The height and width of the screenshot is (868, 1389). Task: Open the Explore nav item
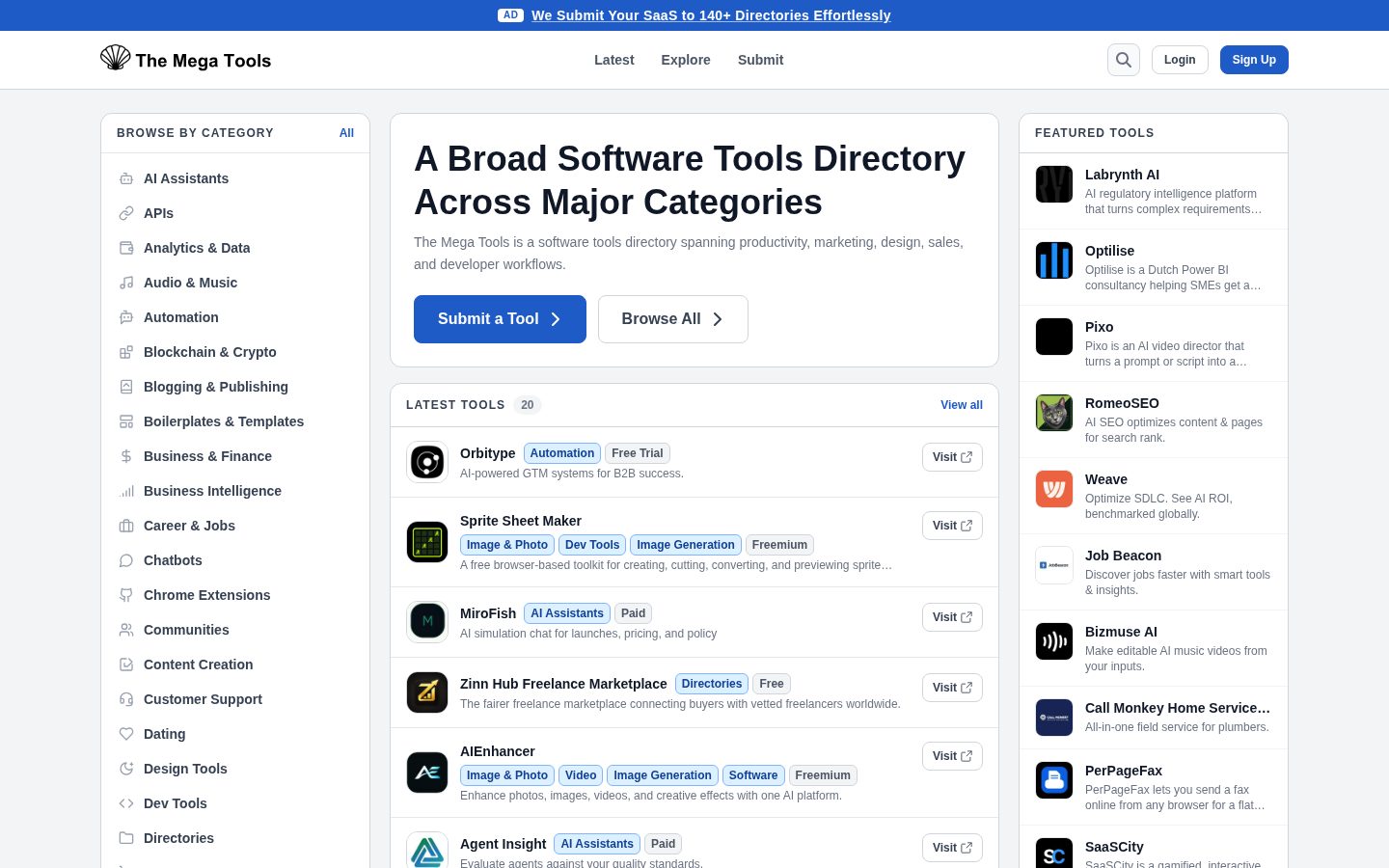(686, 60)
